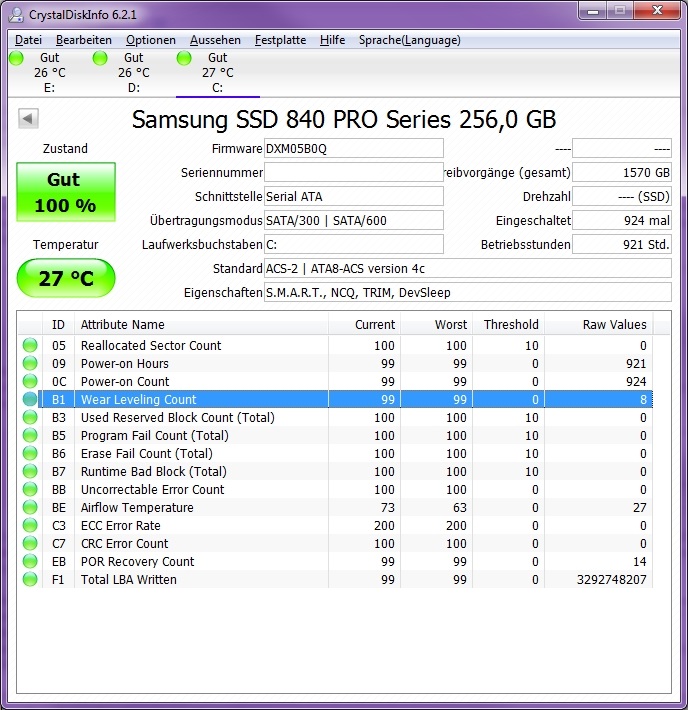
Task: Select the Erase Fail Count (Total) name
Action: [147, 454]
